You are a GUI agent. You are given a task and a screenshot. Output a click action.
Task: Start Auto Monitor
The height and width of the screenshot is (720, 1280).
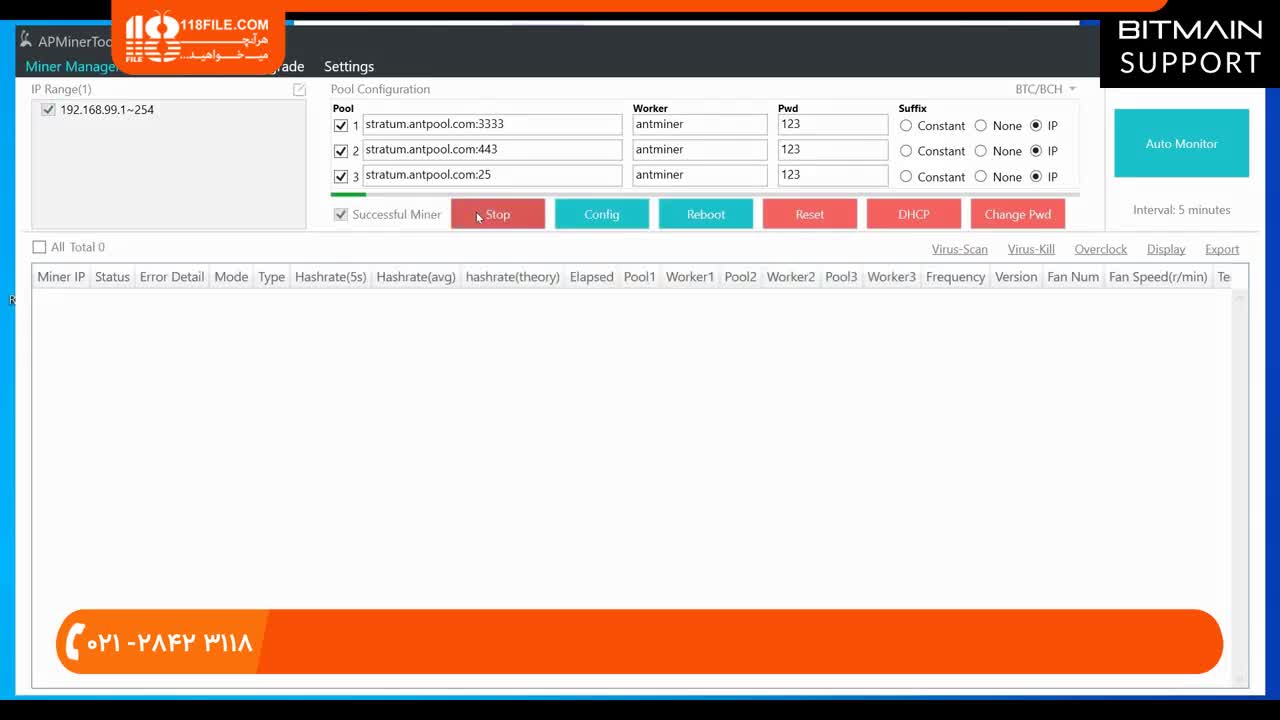click(x=1182, y=143)
